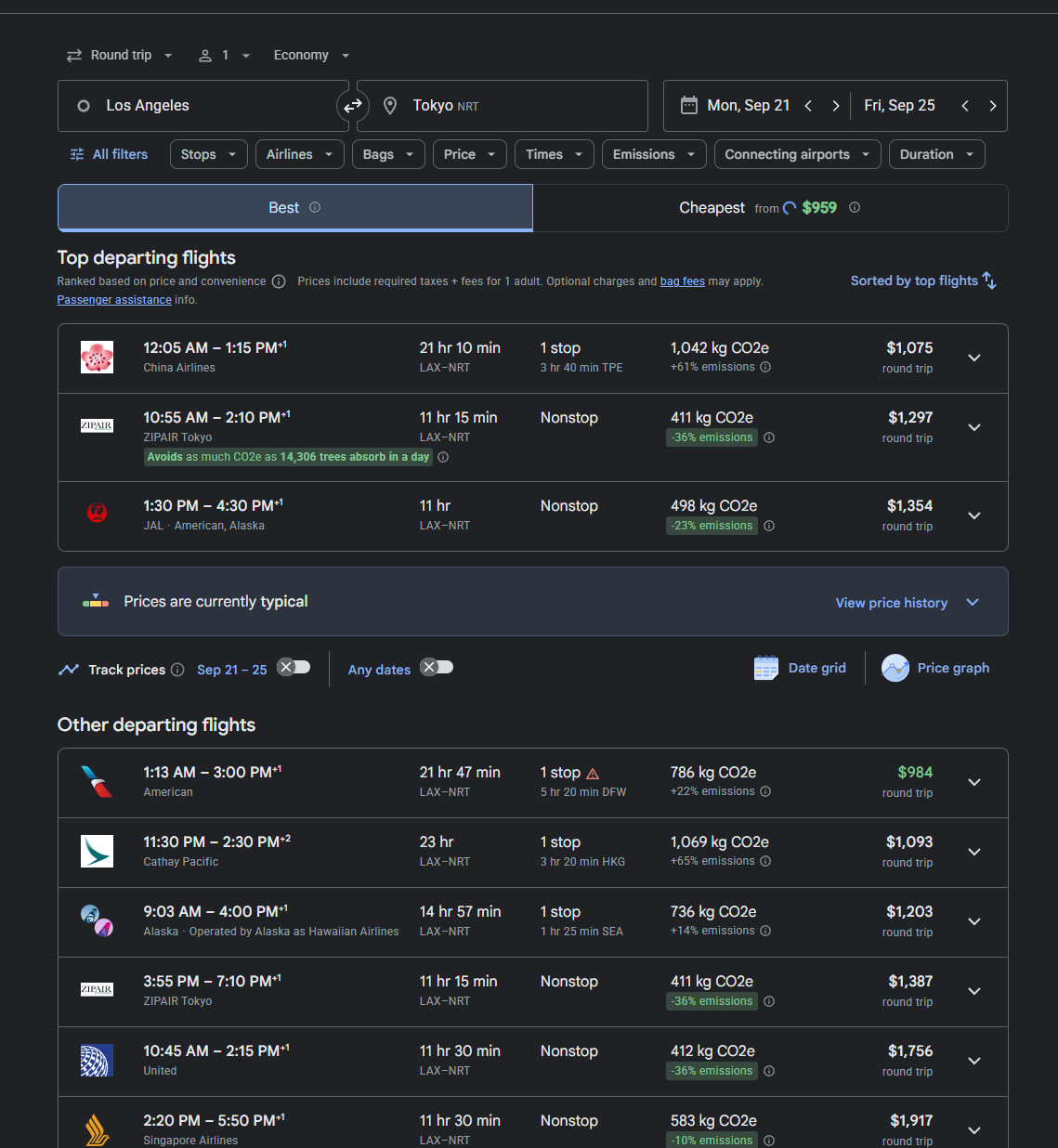
Task: Click the bag fees link
Action: [683, 281]
